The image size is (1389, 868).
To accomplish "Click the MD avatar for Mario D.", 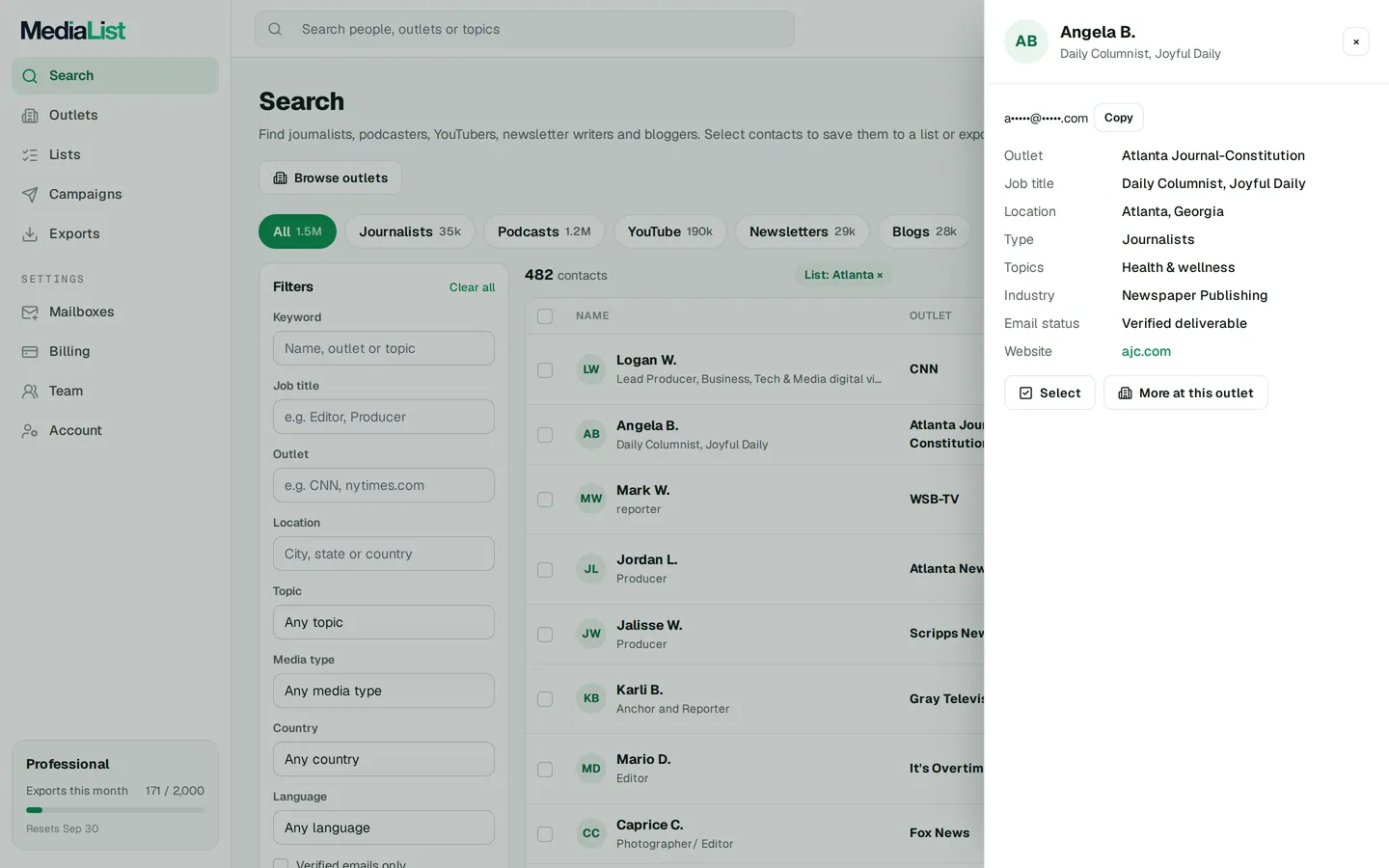I will [x=591, y=769].
